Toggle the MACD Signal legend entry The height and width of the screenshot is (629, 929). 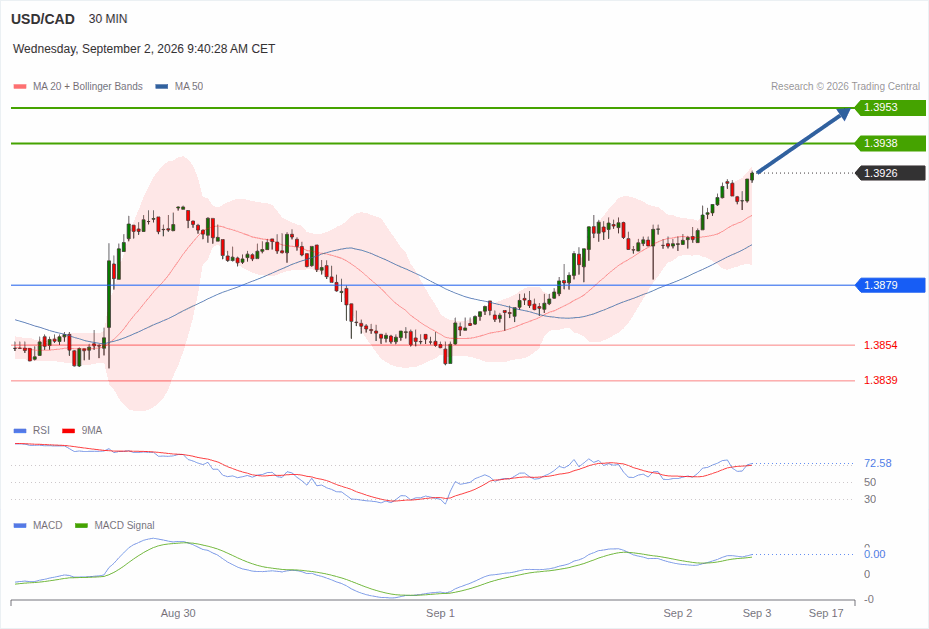[x=115, y=525]
